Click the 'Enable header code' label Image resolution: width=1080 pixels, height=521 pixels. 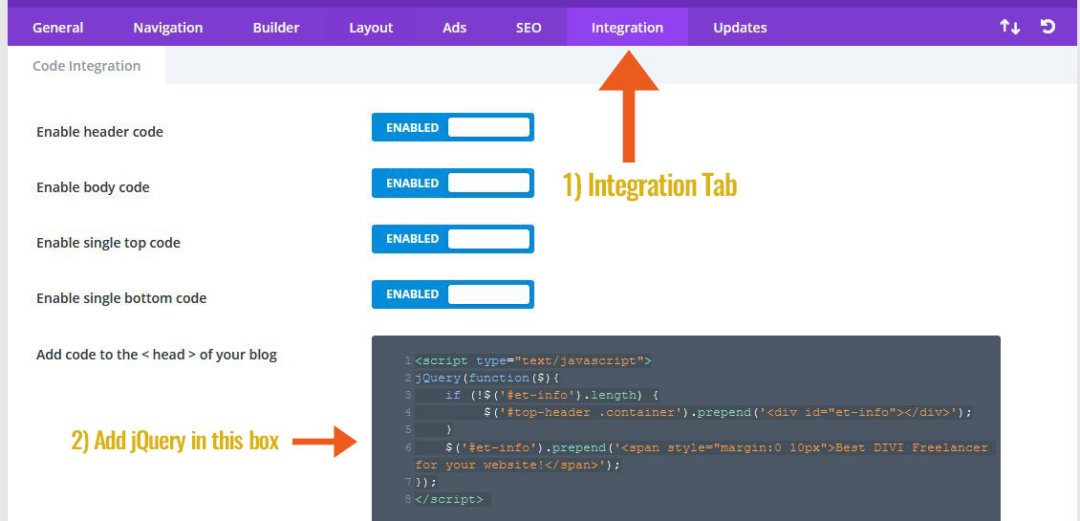(x=100, y=132)
